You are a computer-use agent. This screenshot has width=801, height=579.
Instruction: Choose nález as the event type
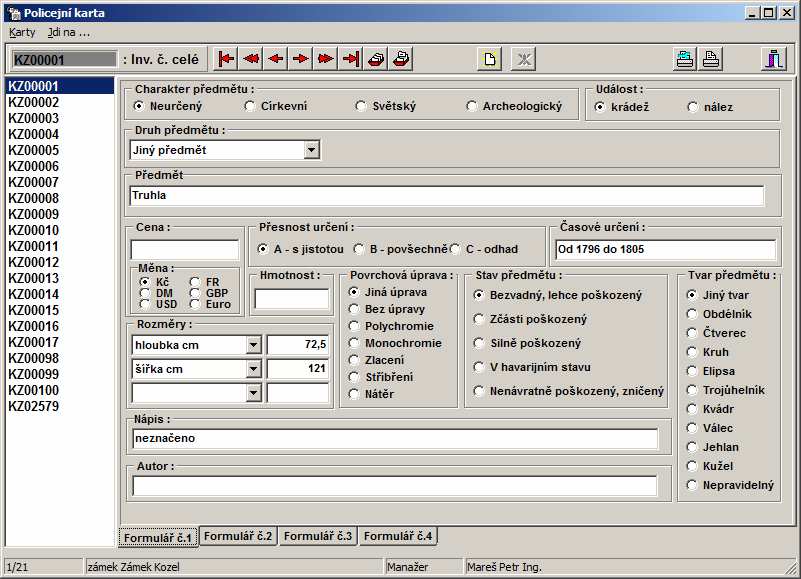[x=693, y=107]
